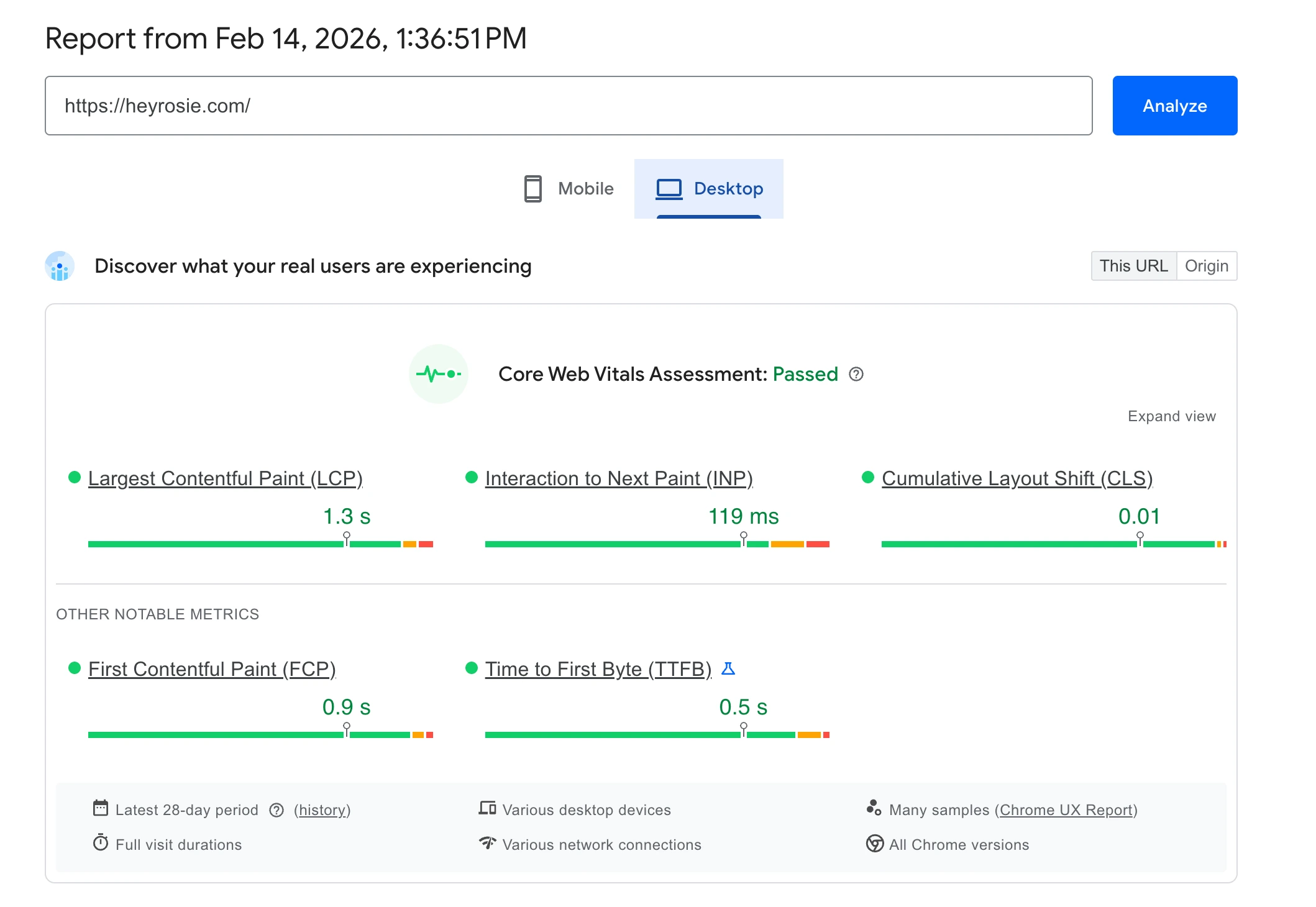The image size is (1316, 907).
Task: Click the 28-day period help icon
Action: tap(276, 810)
